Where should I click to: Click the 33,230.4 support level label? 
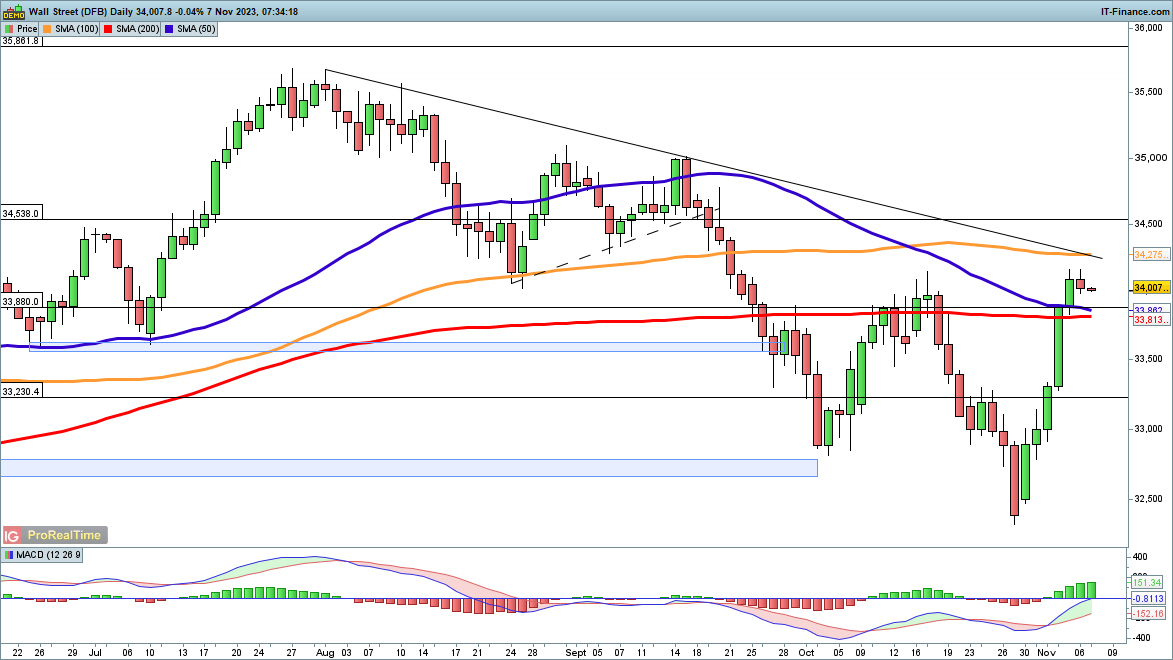(x=21, y=392)
